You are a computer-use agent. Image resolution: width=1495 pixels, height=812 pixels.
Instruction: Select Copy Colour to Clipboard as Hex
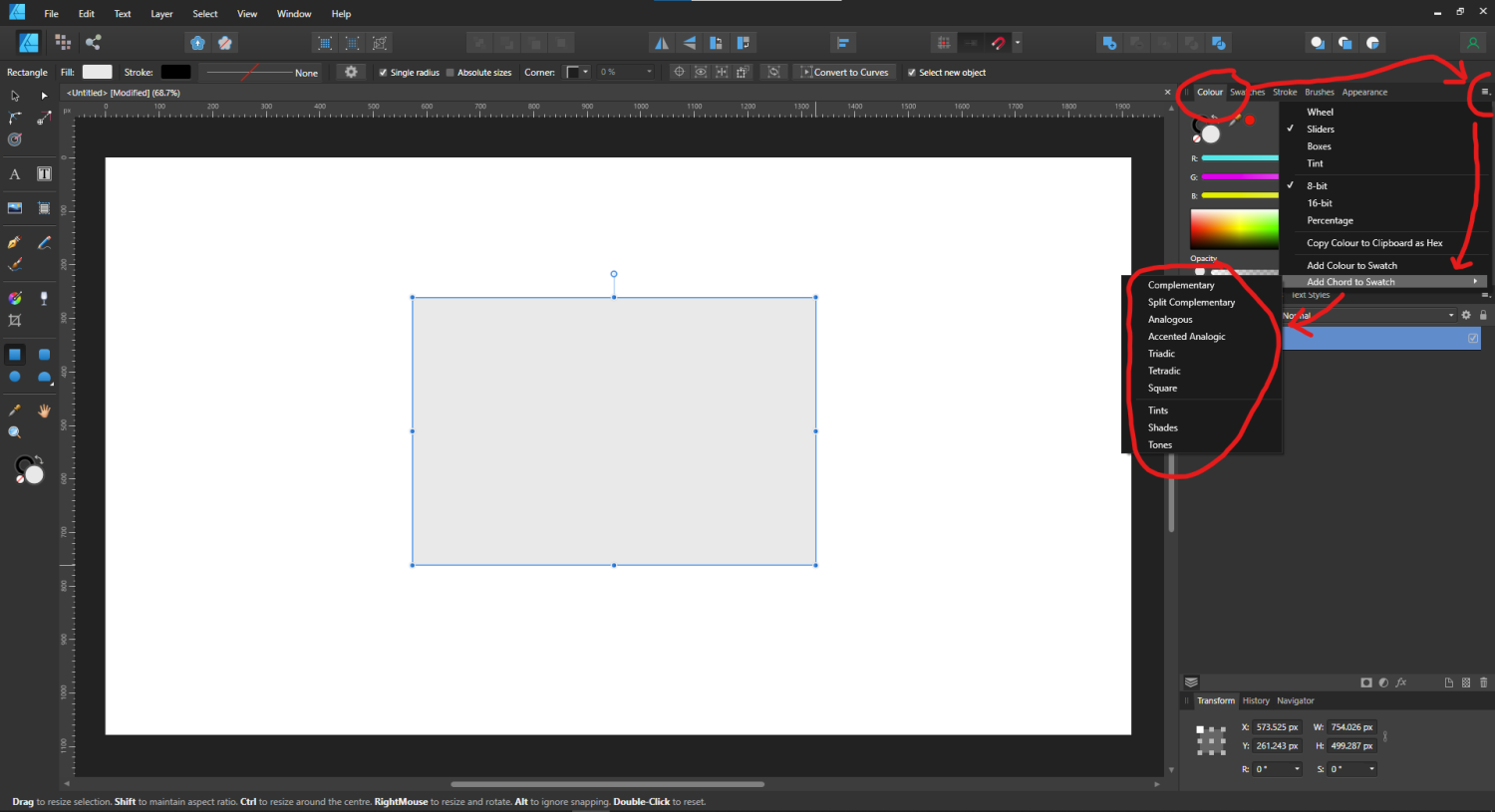point(1374,243)
